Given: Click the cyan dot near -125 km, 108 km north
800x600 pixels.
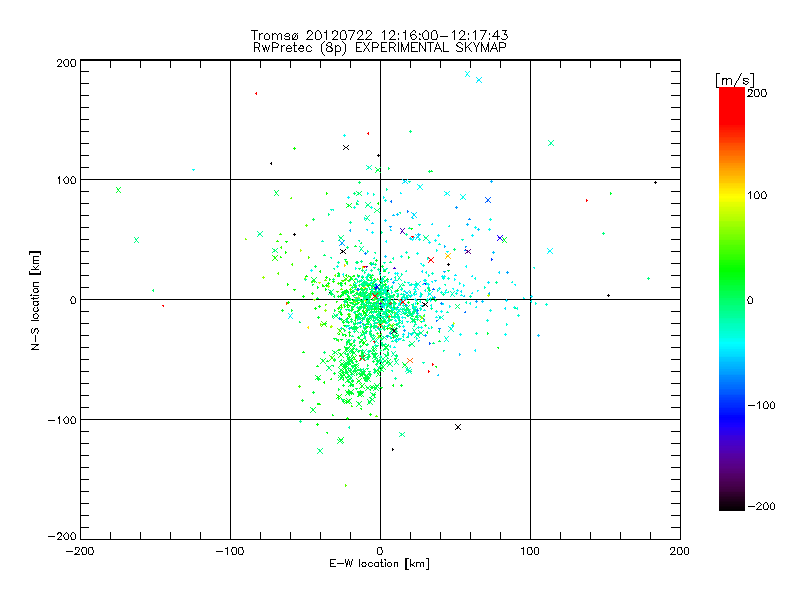Looking at the screenshot, I should (193, 170).
